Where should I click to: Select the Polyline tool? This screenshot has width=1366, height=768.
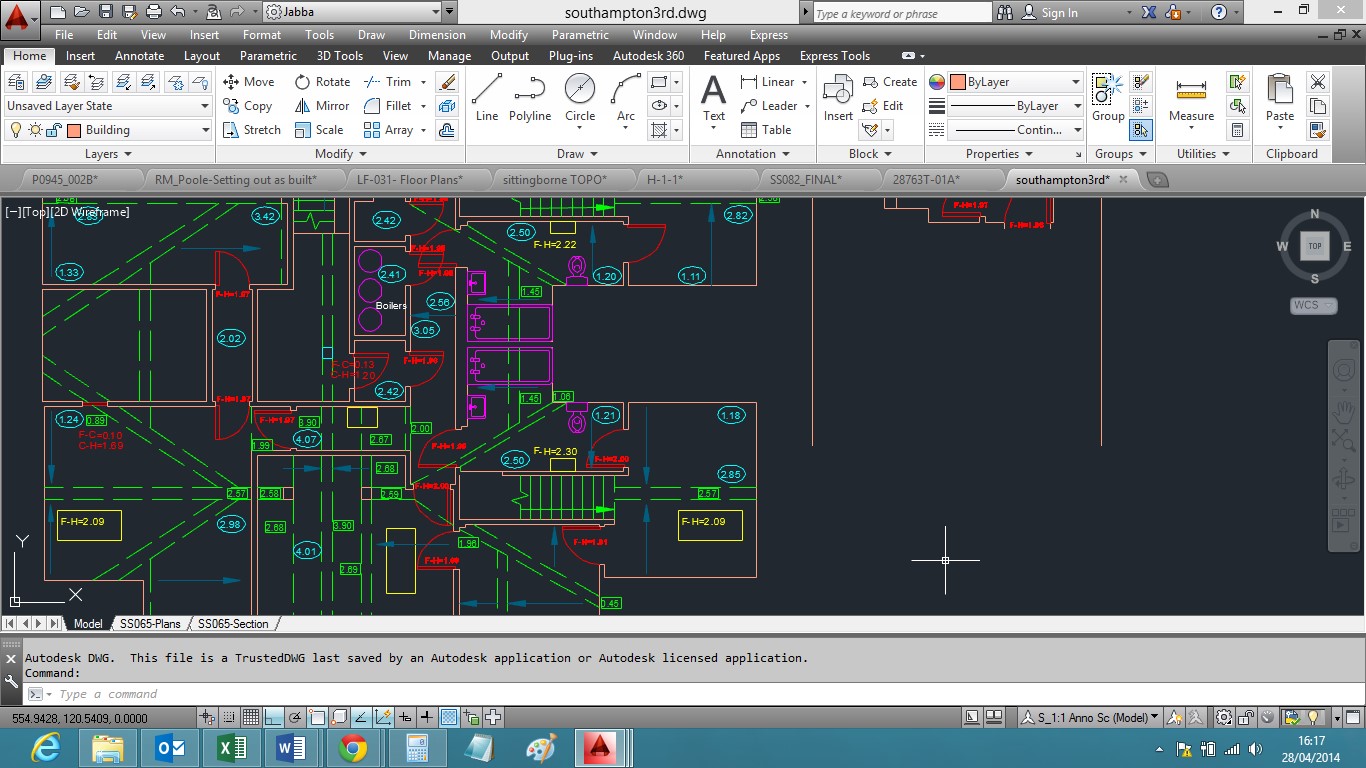click(529, 97)
